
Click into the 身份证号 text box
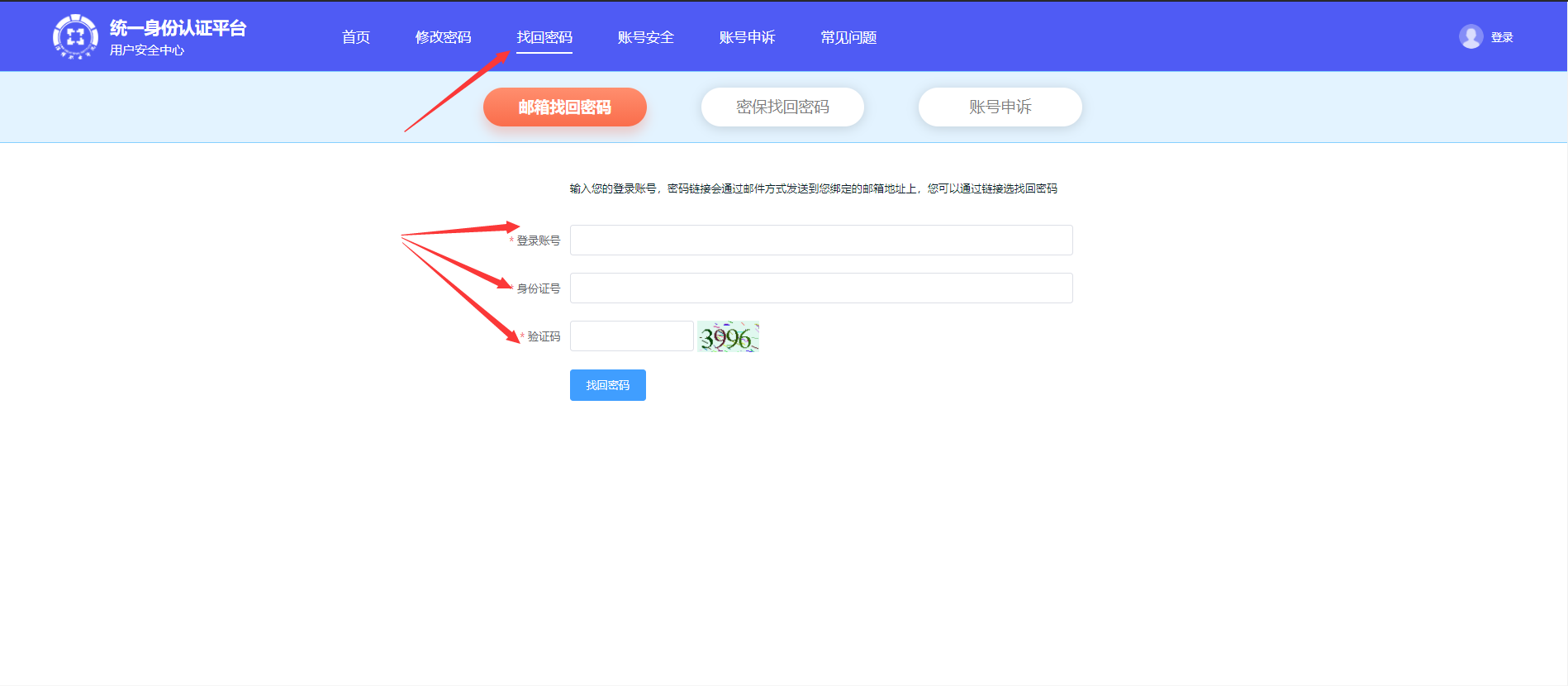pos(821,288)
